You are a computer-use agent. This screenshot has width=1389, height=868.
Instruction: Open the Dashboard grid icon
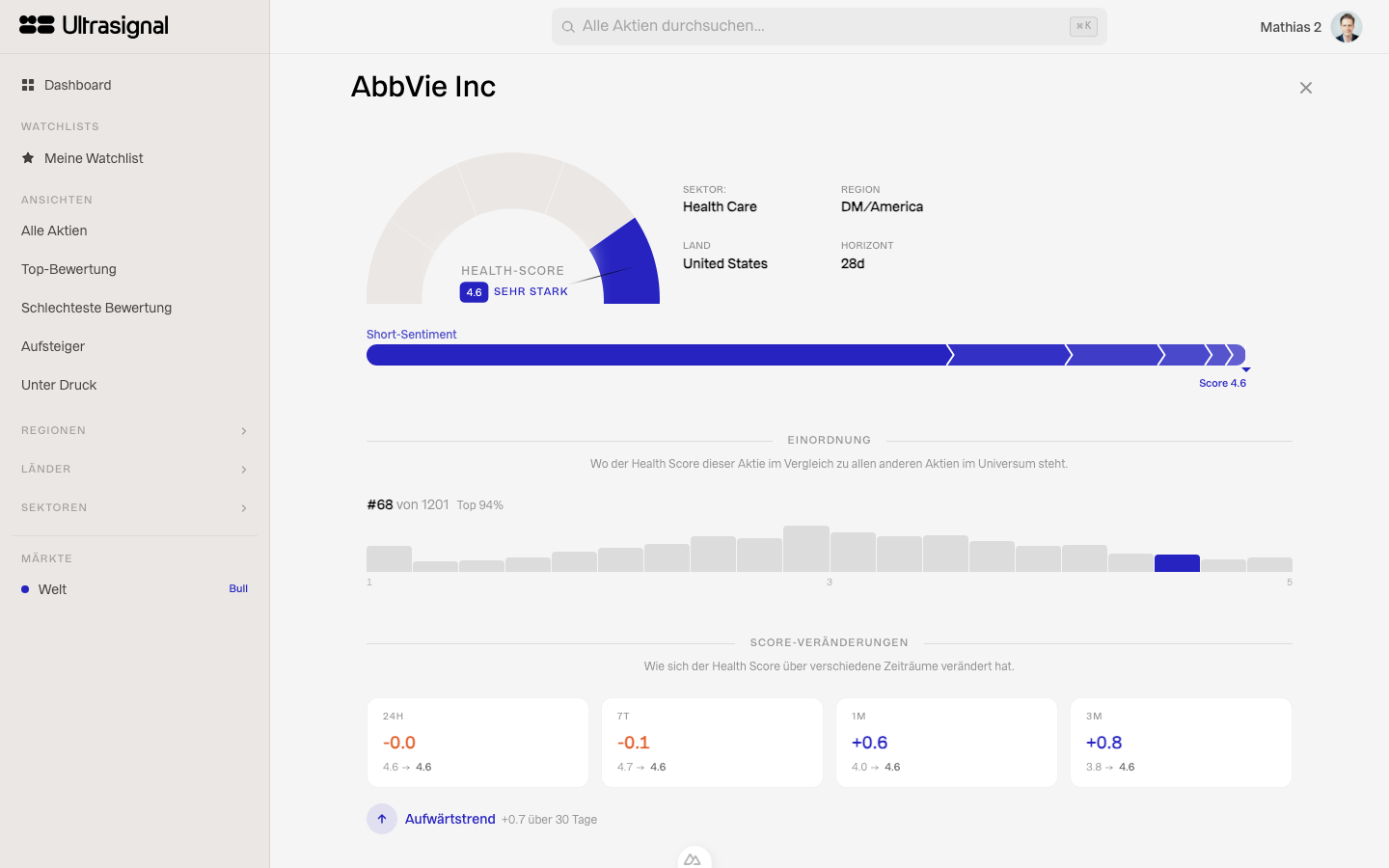(28, 85)
